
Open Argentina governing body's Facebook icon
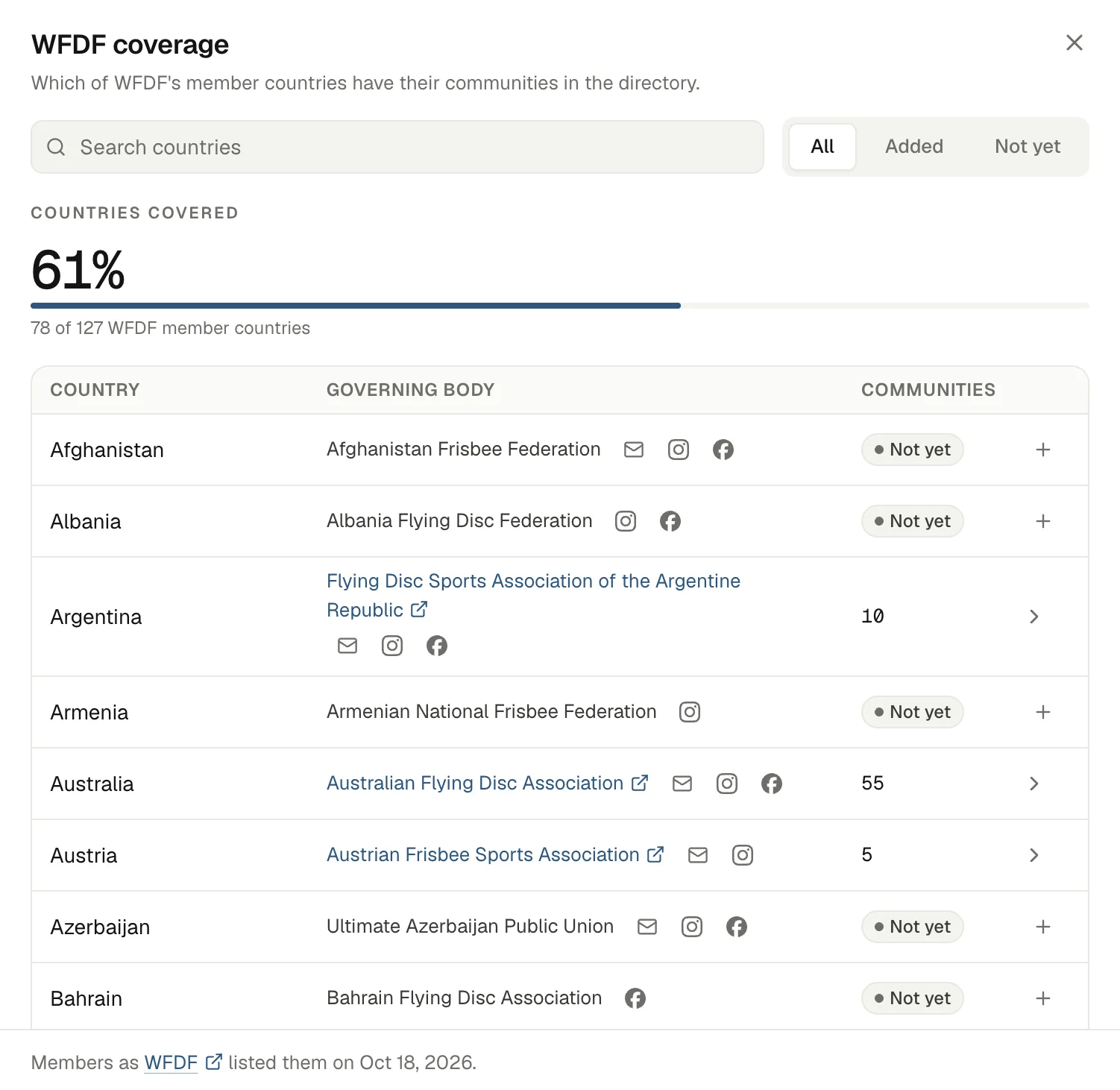tap(437, 646)
